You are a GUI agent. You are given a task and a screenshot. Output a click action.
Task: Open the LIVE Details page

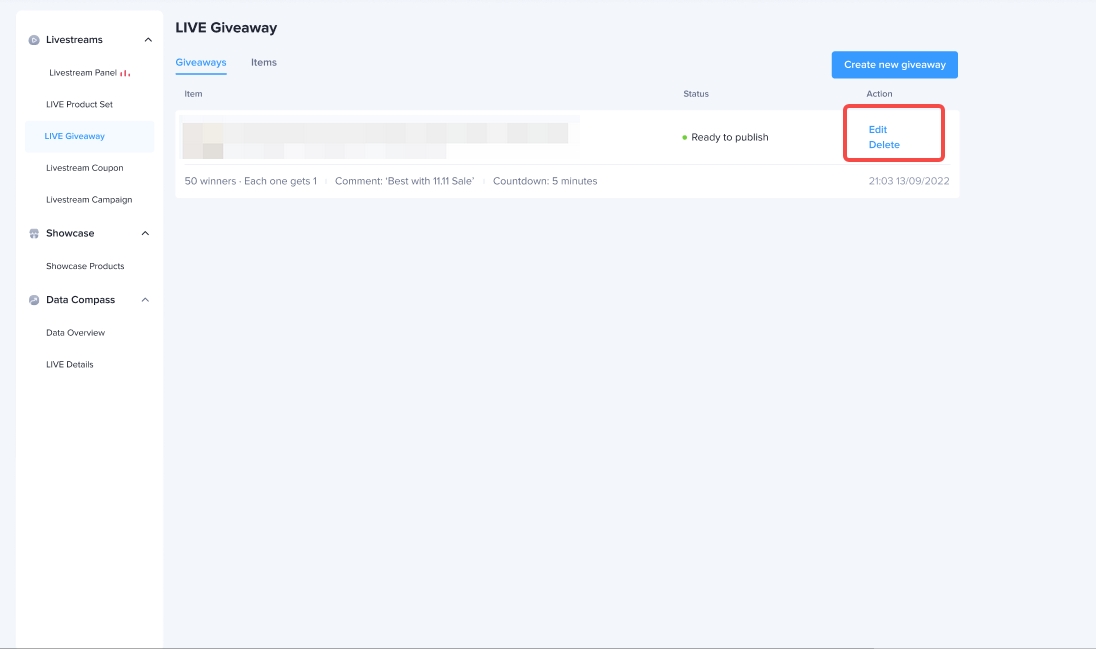[70, 365]
